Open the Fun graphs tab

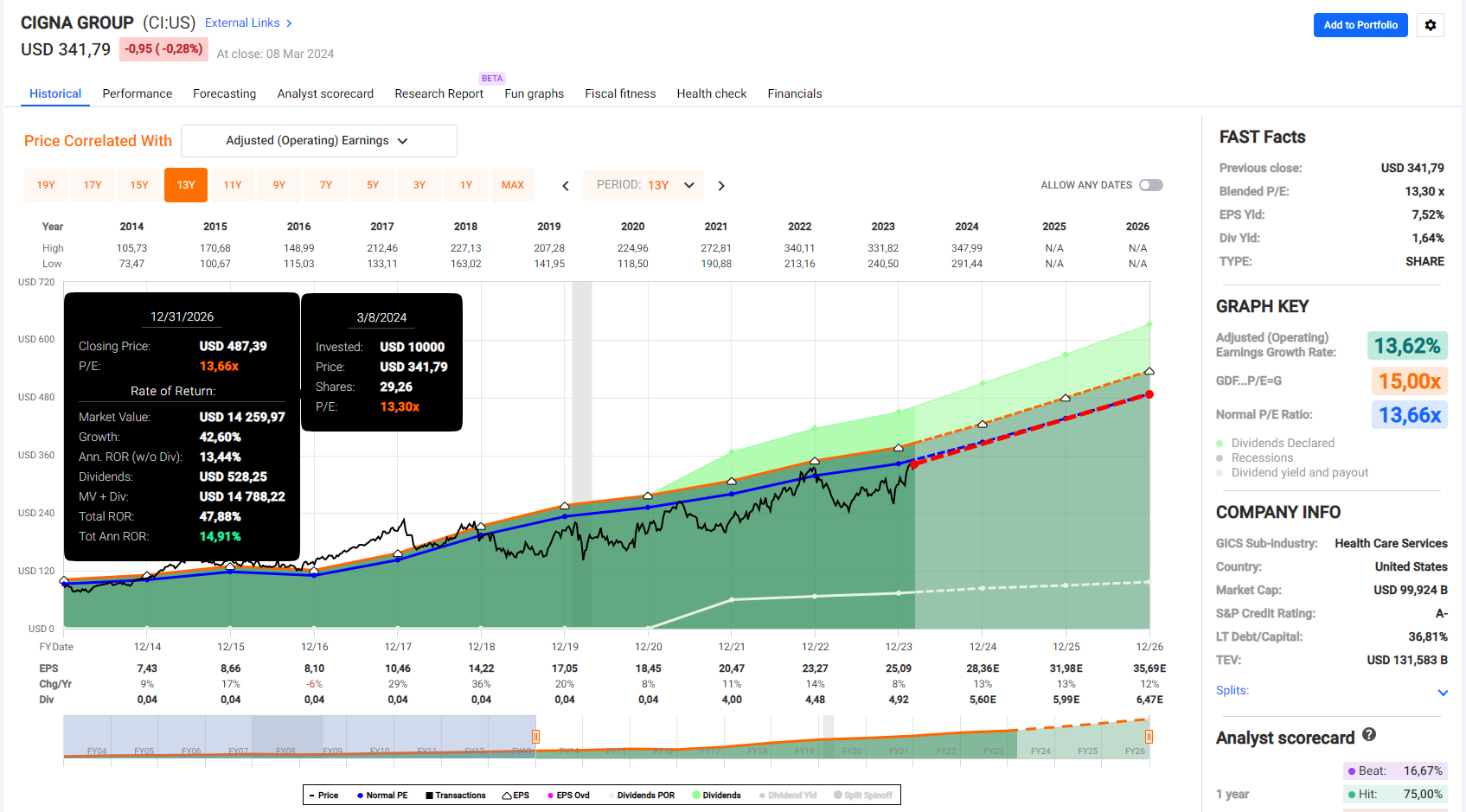pos(535,93)
